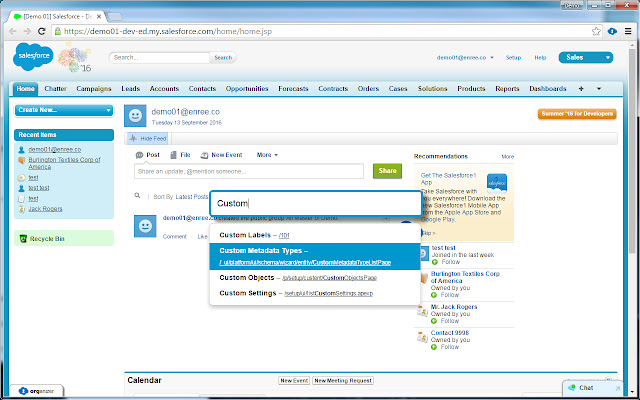Select the File post option

180,155
